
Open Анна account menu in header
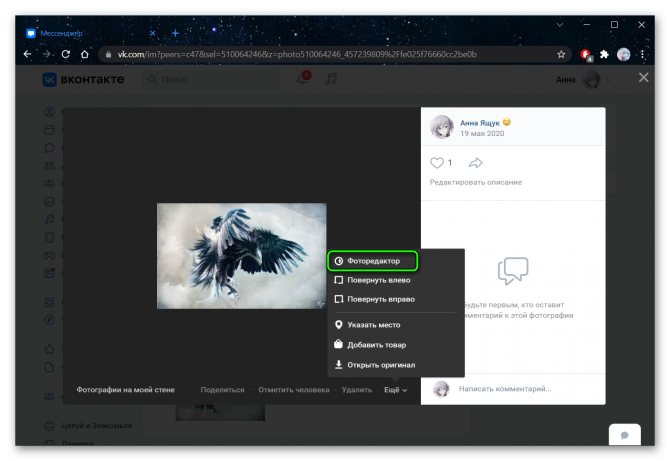point(583,79)
